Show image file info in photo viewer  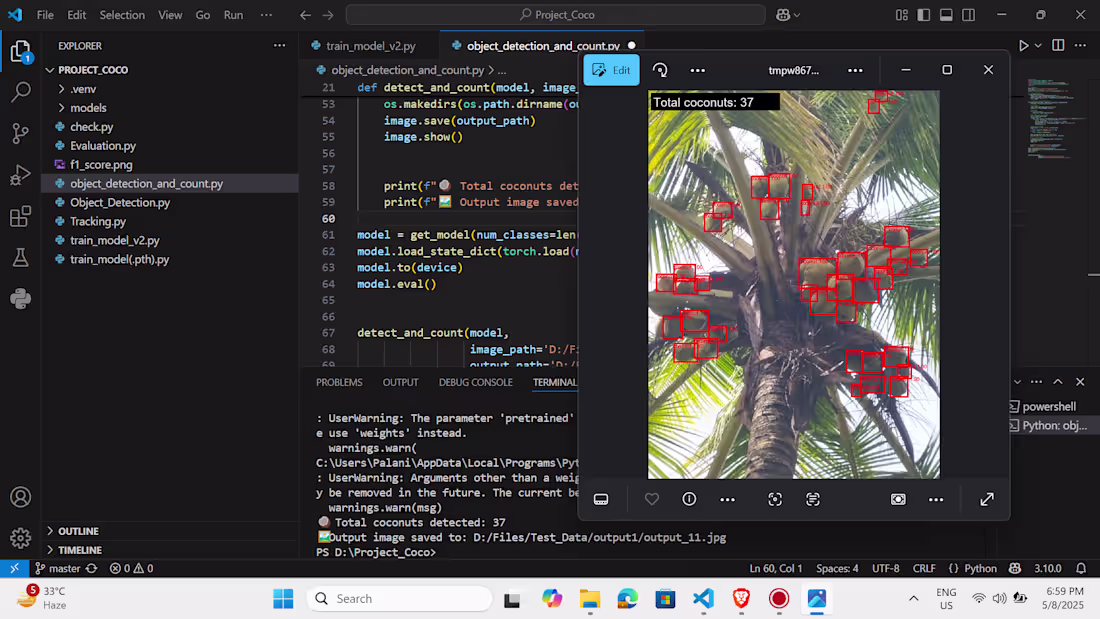[x=689, y=499]
